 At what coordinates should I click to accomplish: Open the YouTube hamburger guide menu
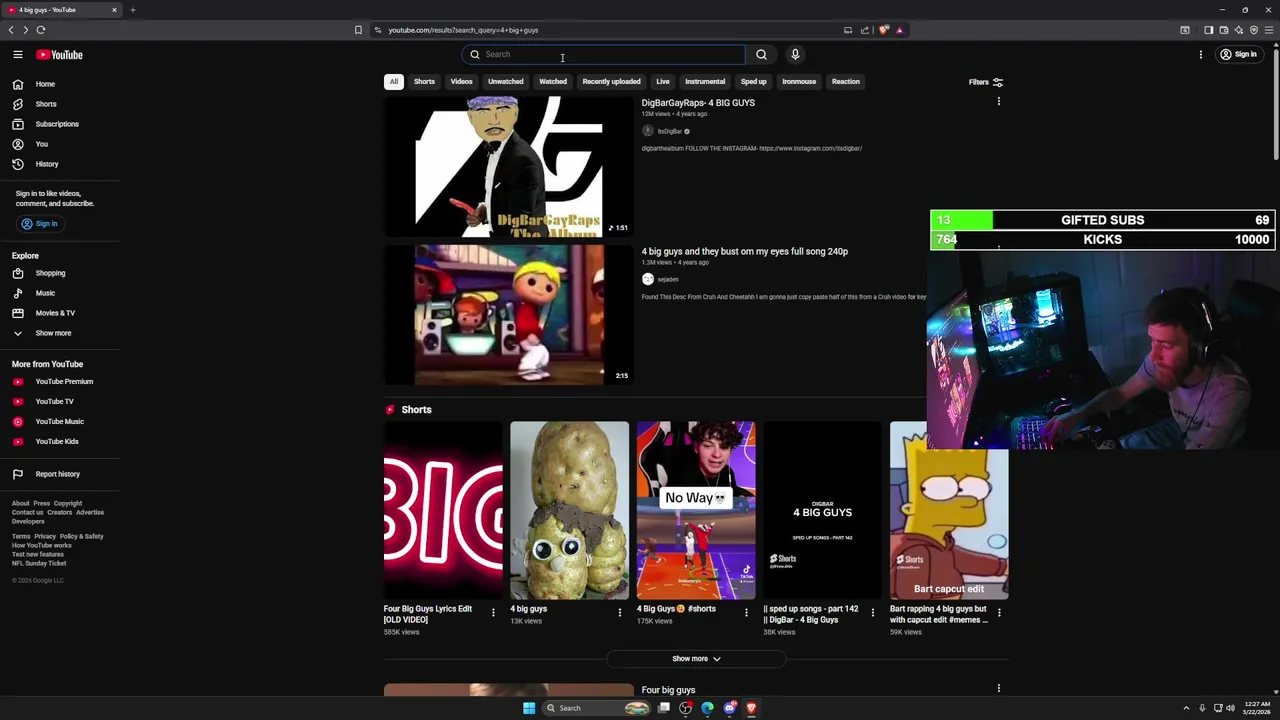(x=17, y=55)
